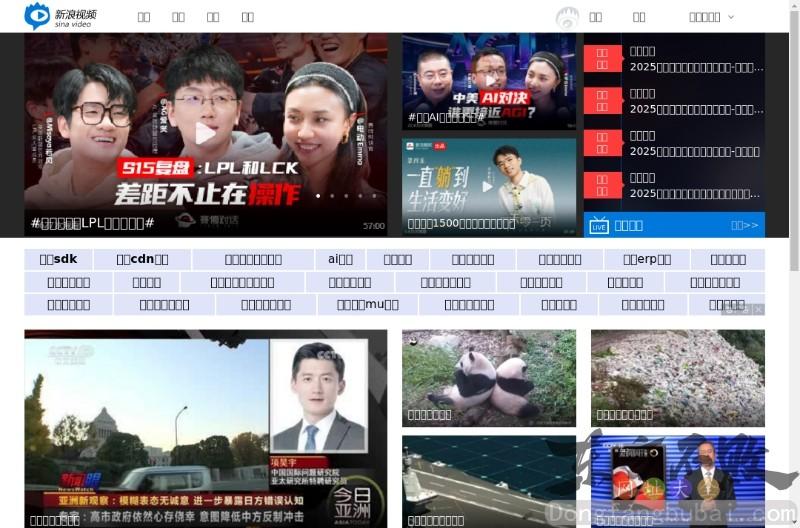800x528 pixels.
Task: Select the fourth carousel dot
Action: [x=360, y=196]
